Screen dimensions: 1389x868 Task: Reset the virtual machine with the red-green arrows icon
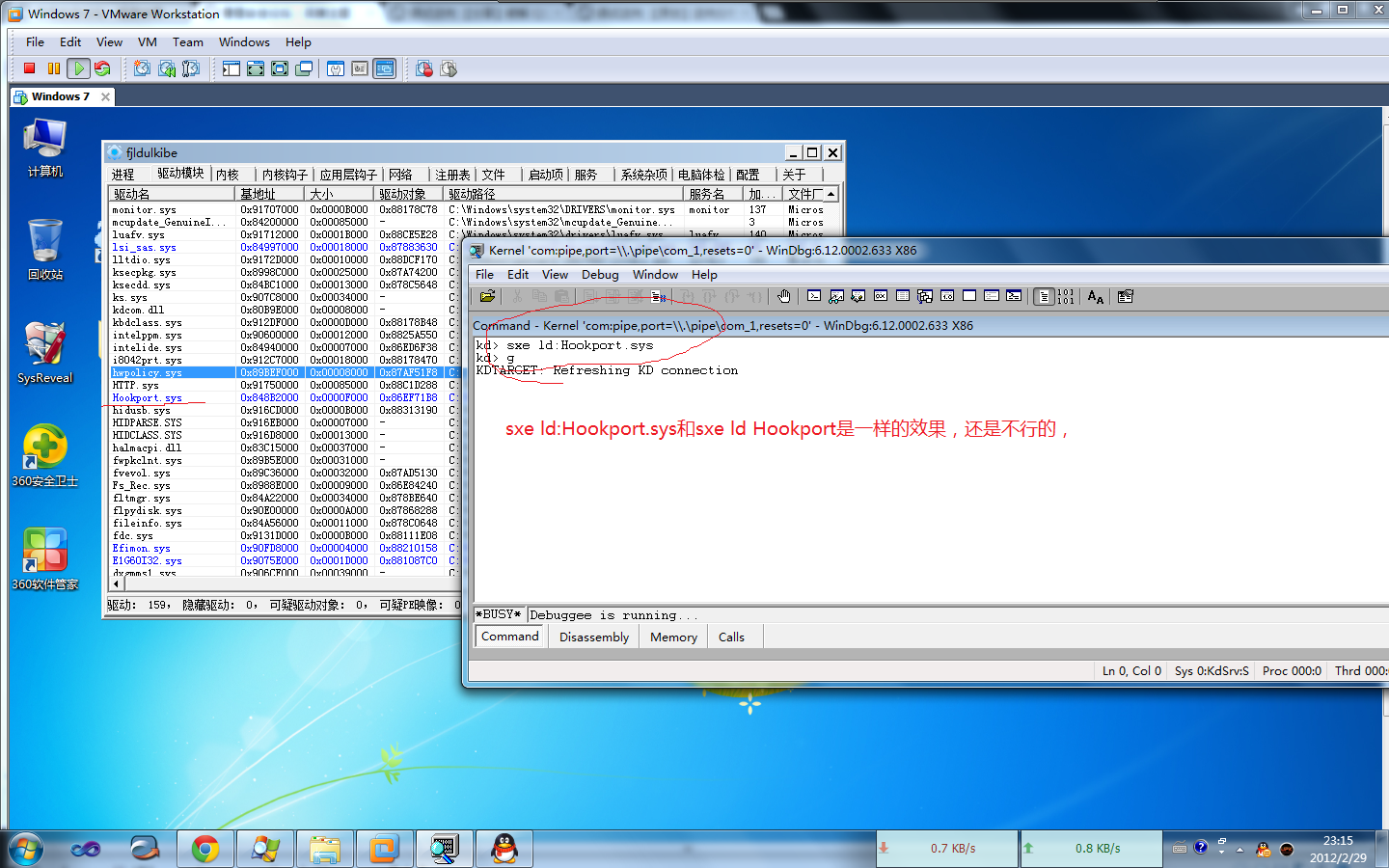coord(102,68)
